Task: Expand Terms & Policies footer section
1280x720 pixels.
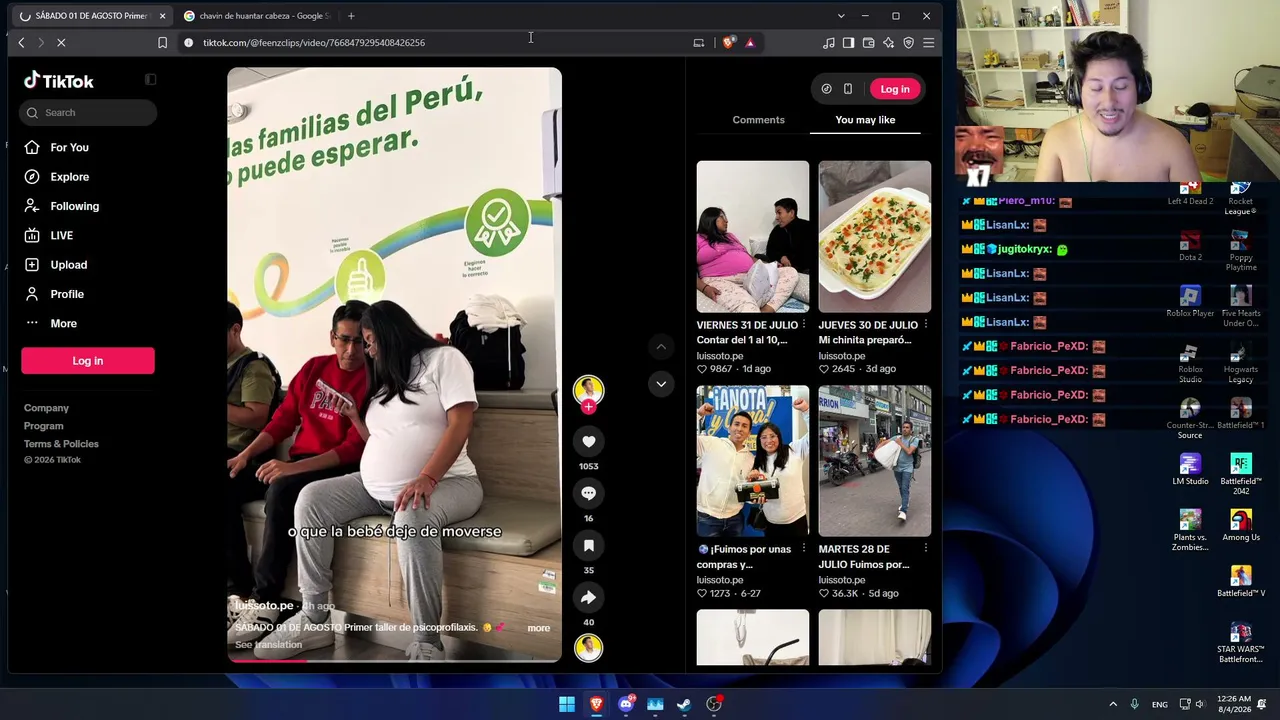Action: click(61, 444)
